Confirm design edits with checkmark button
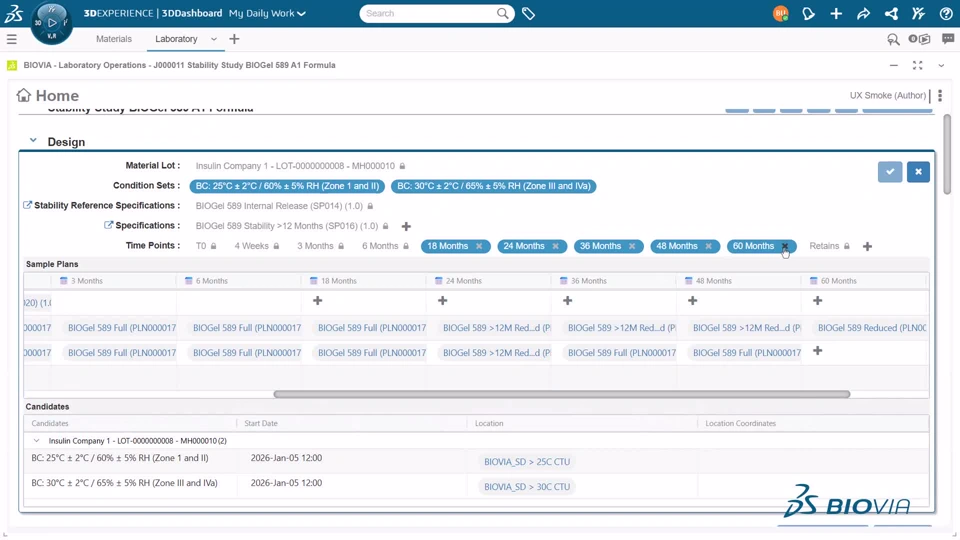 pos(890,172)
